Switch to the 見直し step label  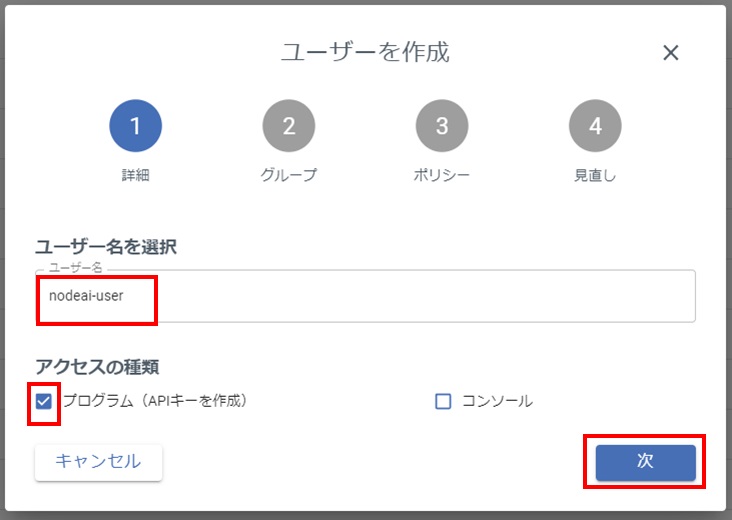(595, 175)
